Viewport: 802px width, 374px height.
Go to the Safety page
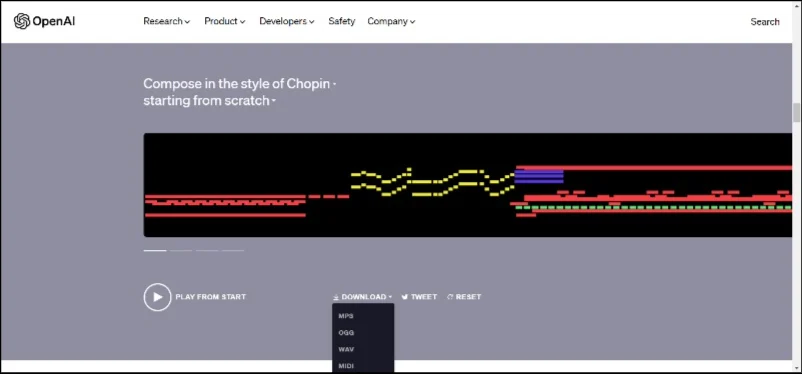(342, 21)
